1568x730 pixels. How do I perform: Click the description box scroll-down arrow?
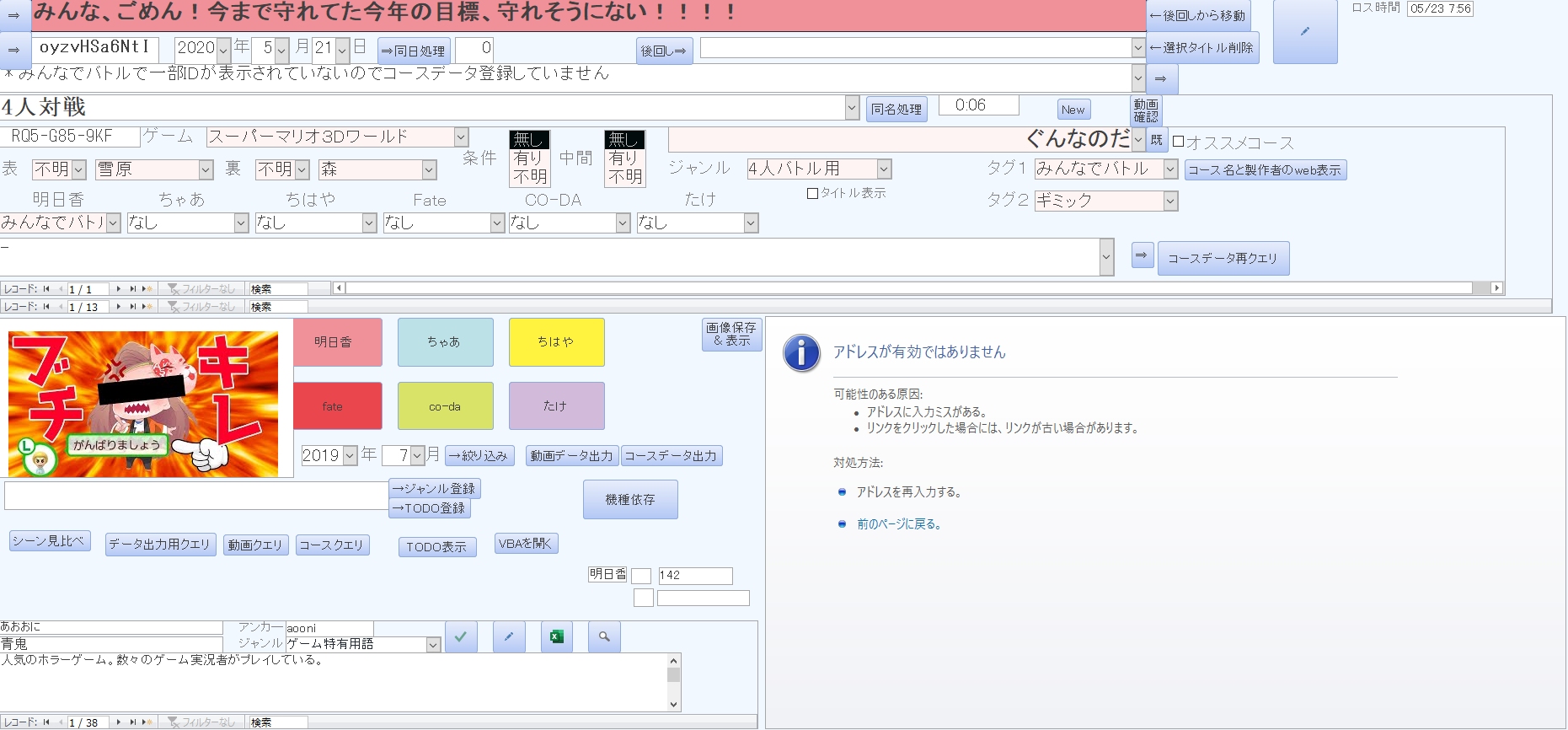pyautogui.click(x=673, y=705)
